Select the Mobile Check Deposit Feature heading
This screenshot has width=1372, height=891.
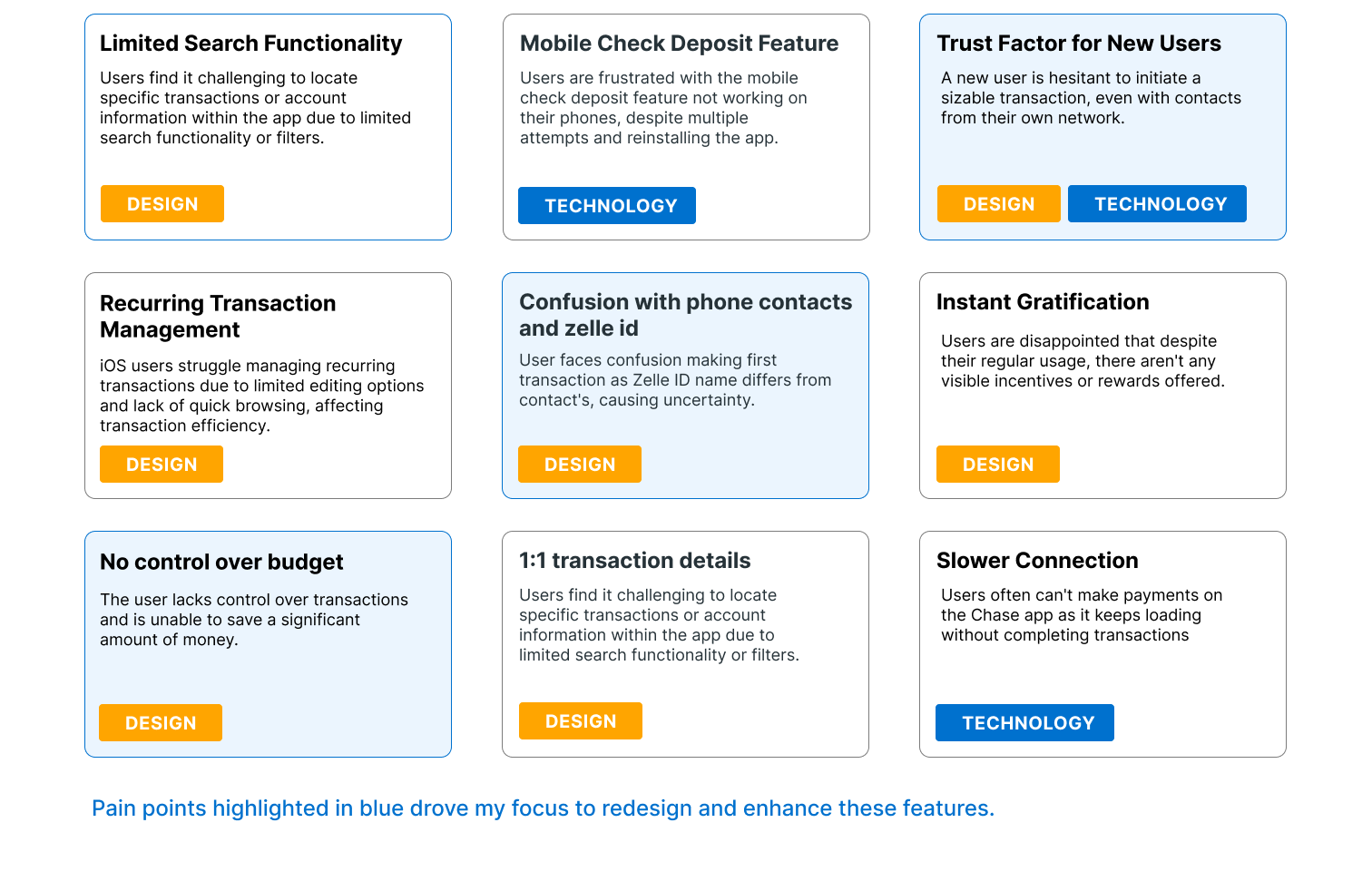click(680, 44)
